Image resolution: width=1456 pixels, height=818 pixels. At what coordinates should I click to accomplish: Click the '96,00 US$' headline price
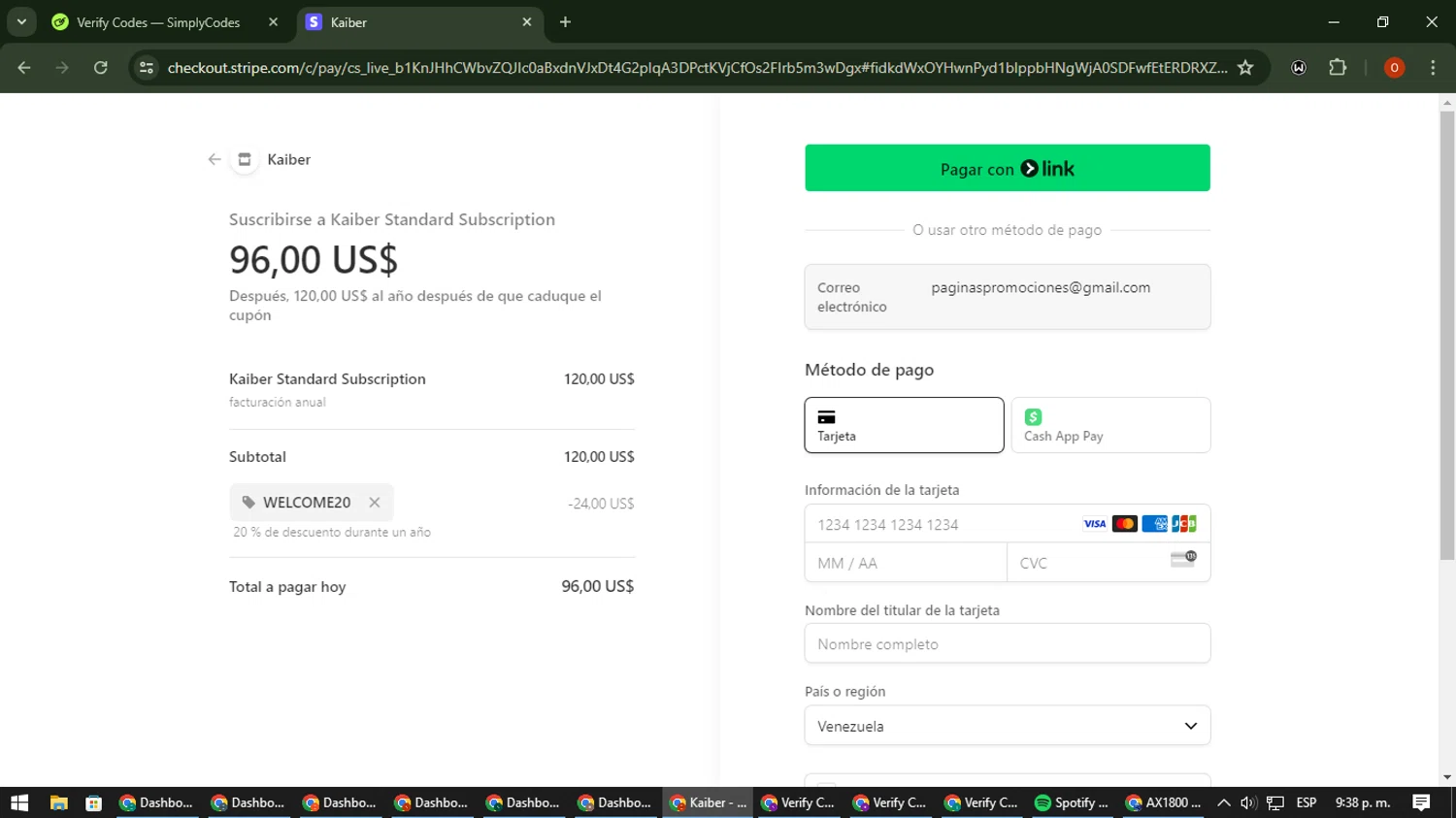pyautogui.click(x=314, y=260)
